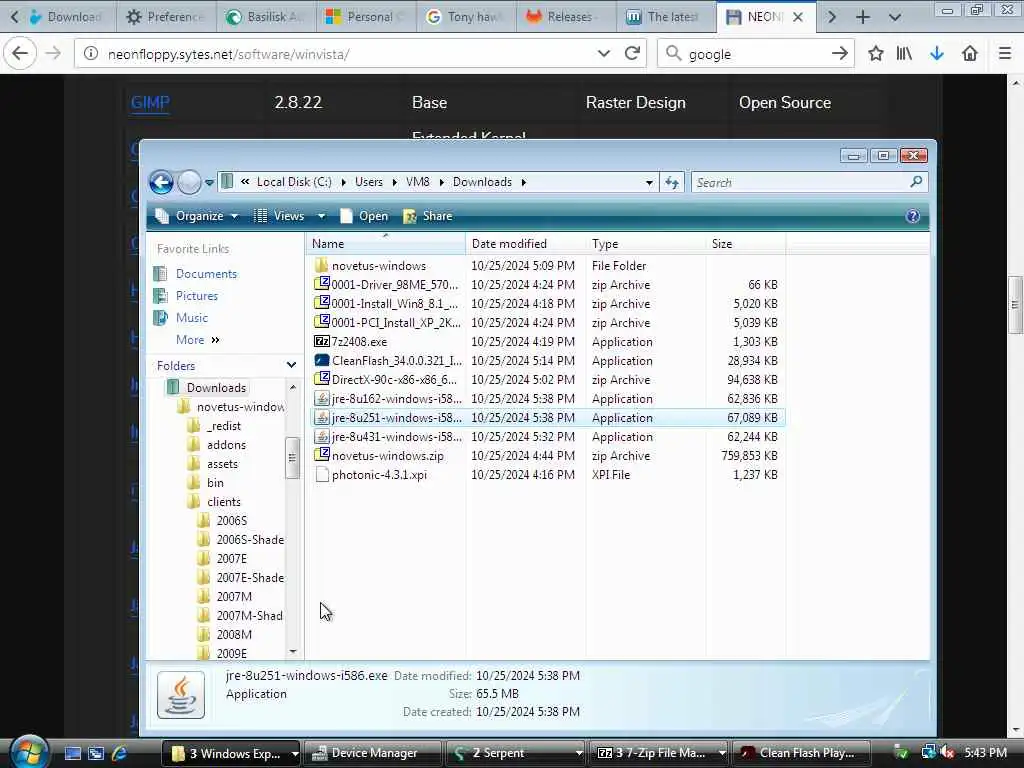Select addons folder in tree
Screen dimensions: 1024x768
point(226,445)
